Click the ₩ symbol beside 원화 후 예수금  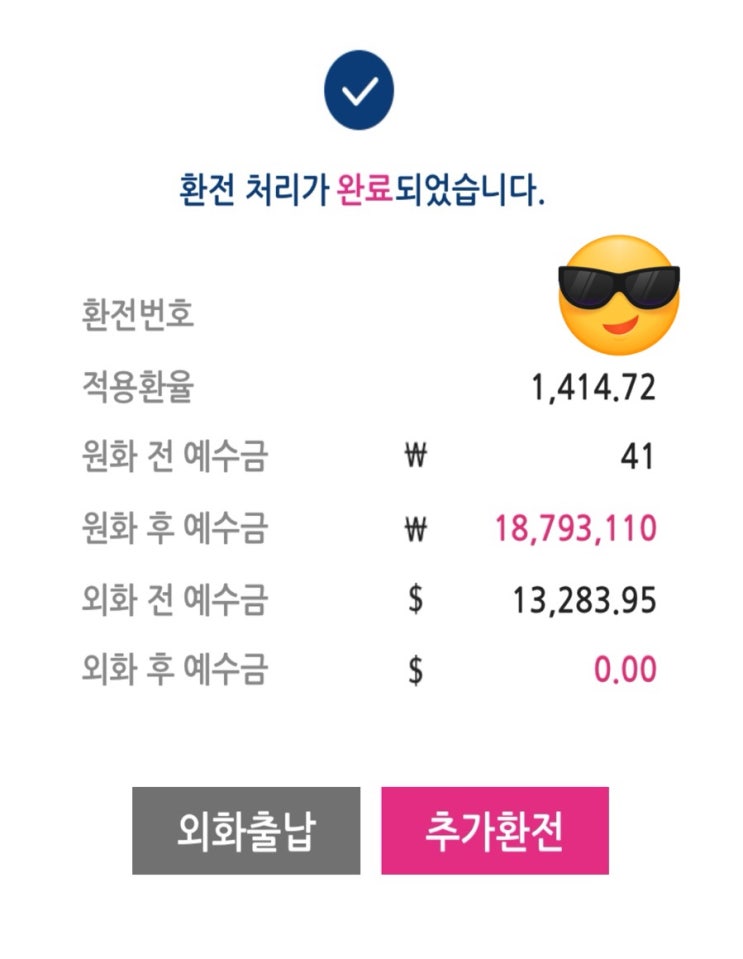point(416,528)
